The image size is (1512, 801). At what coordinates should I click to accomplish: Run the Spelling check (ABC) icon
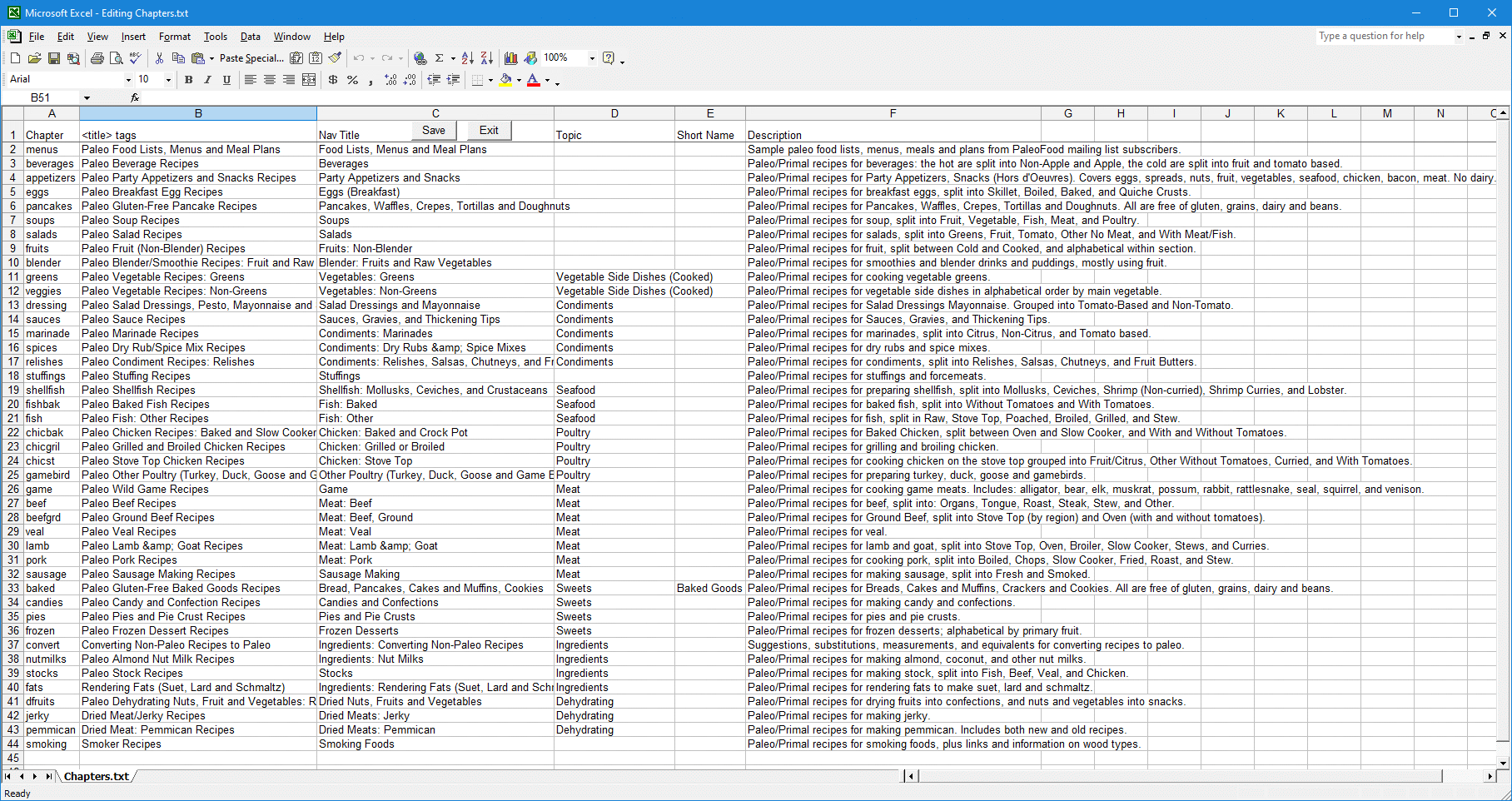136,58
